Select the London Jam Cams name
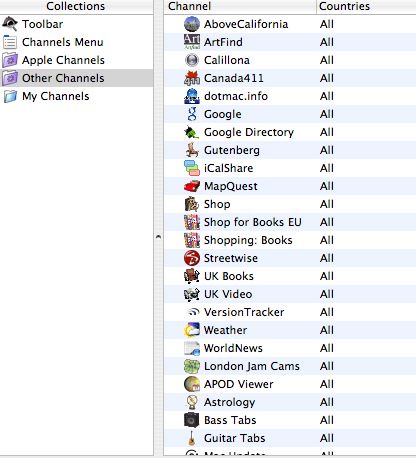 252,366
